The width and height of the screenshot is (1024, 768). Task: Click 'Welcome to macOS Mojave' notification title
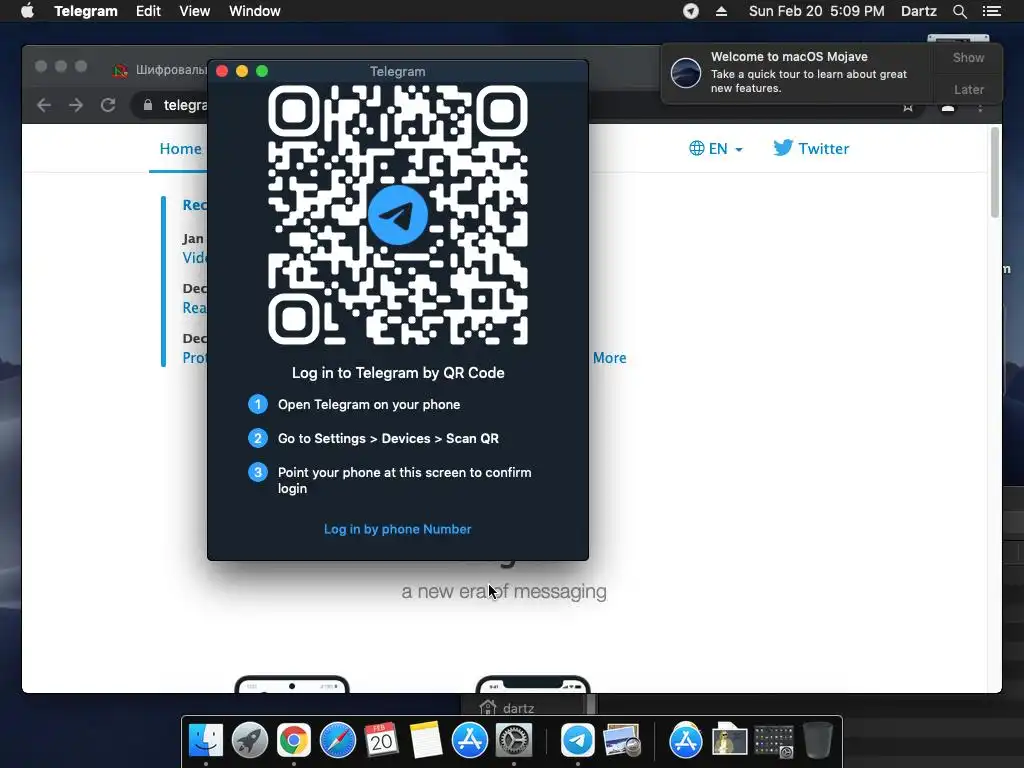click(789, 57)
